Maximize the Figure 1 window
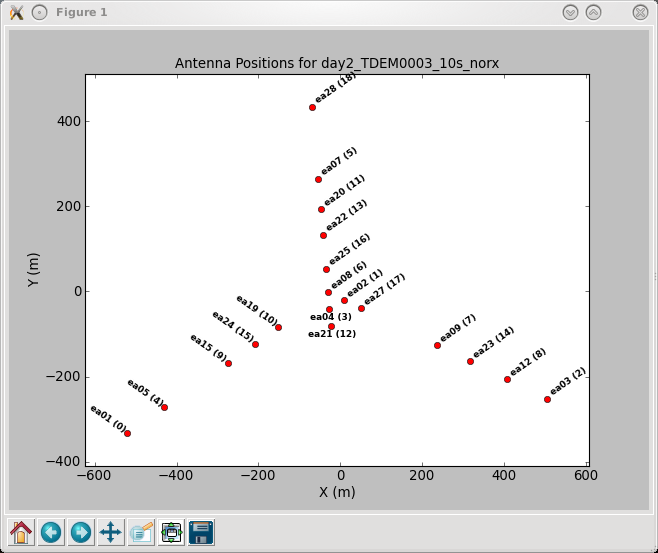Image resolution: width=658 pixels, height=553 pixels. point(593,13)
